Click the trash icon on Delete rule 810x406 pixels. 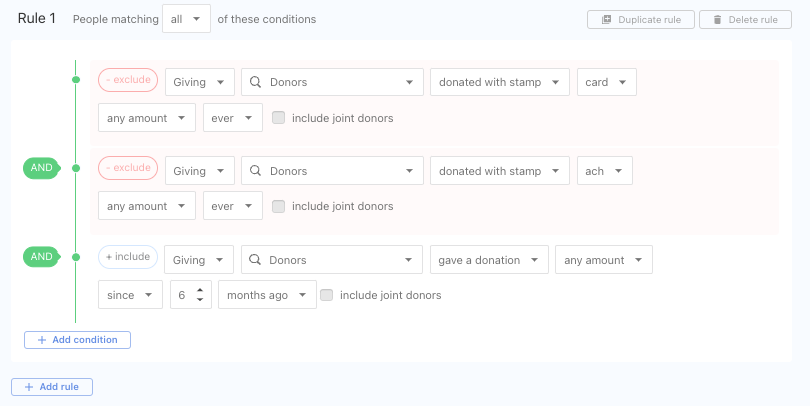click(x=717, y=20)
